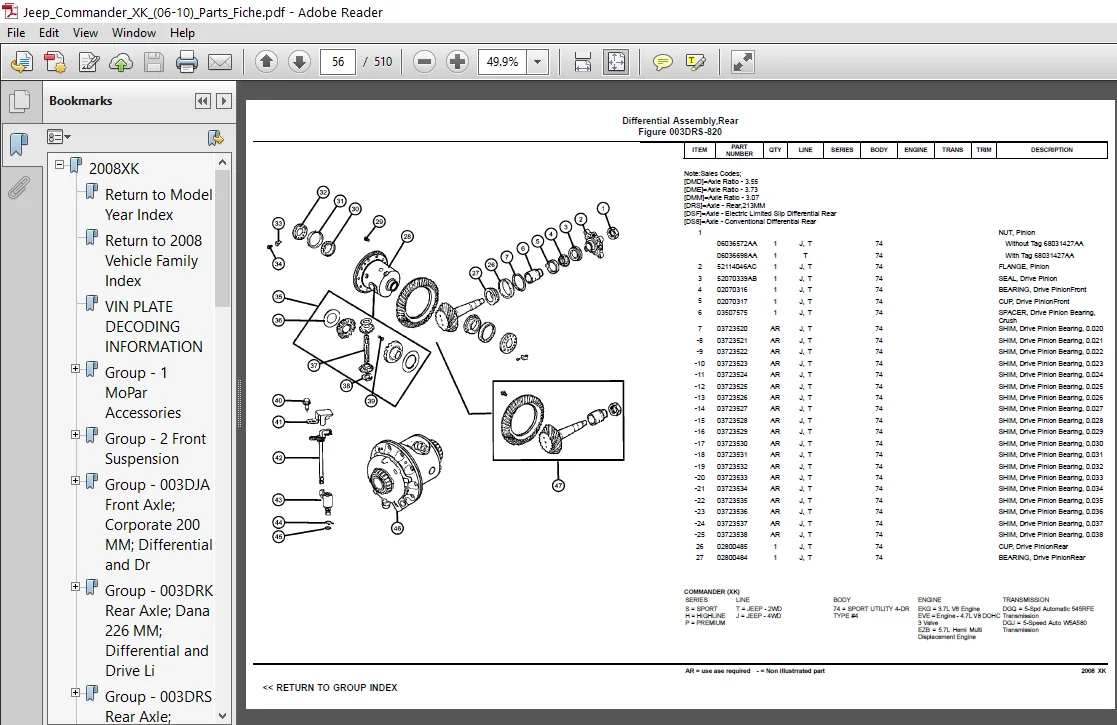Click part number 06036572AA
Screen dimensions: 1117x725
click(737, 244)
